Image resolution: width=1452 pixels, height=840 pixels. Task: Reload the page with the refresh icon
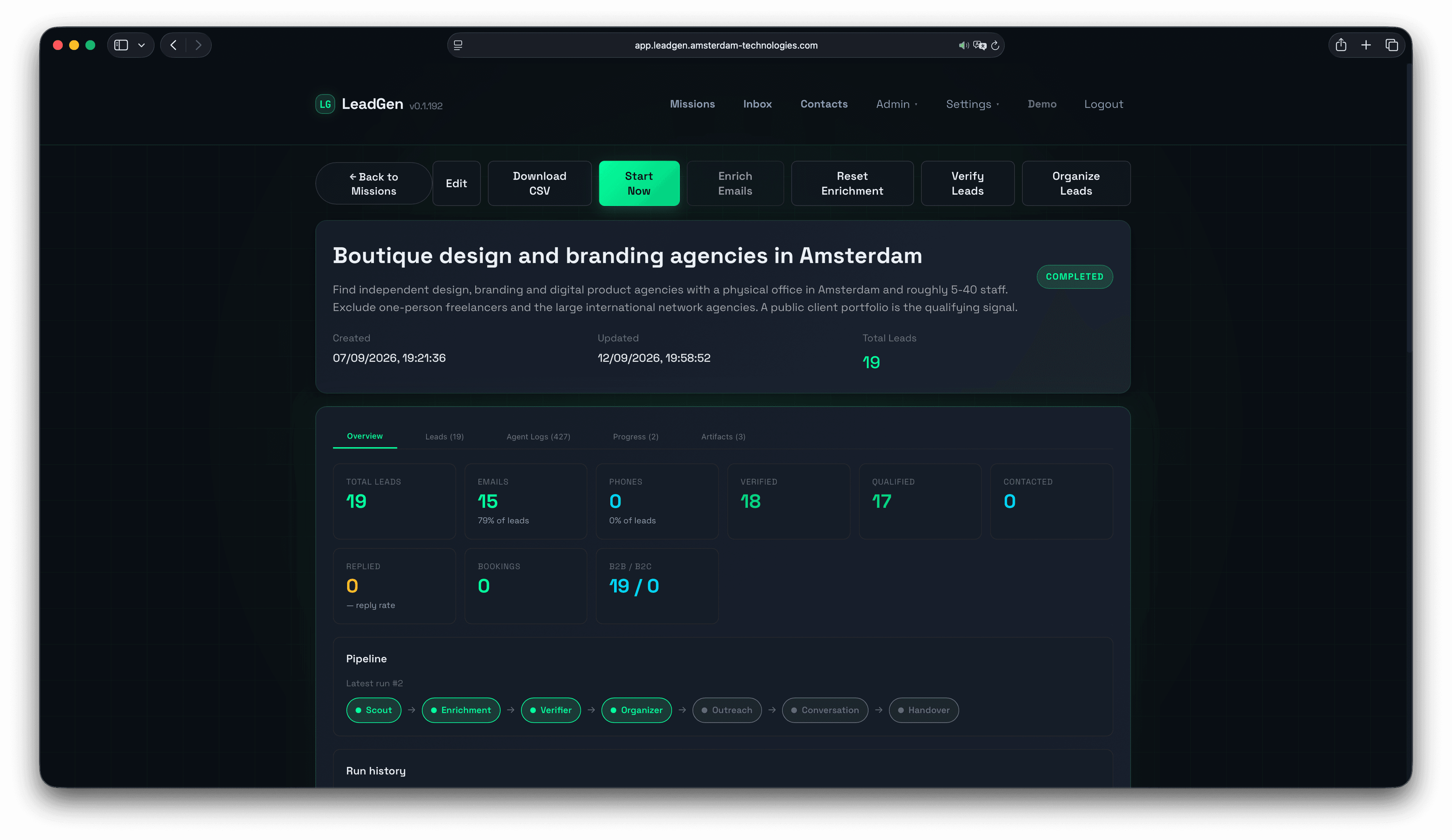click(x=995, y=45)
